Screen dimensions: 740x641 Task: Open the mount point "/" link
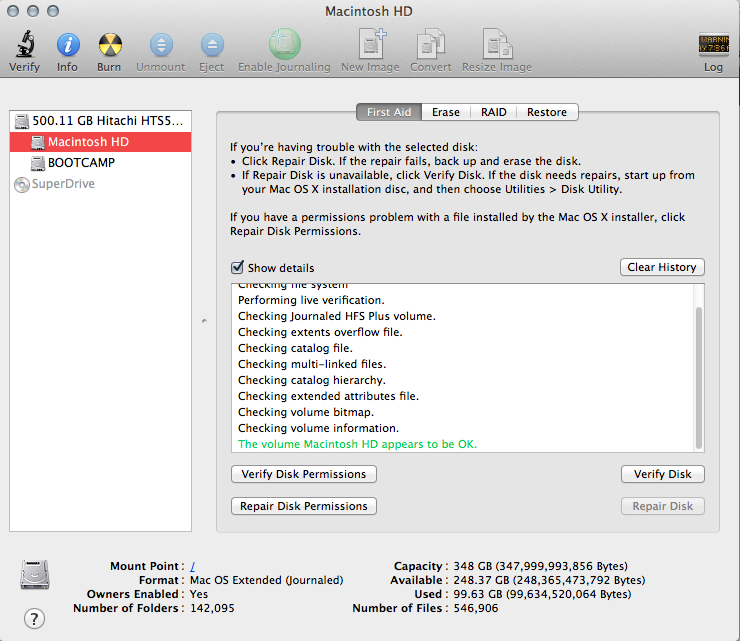click(x=193, y=566)
